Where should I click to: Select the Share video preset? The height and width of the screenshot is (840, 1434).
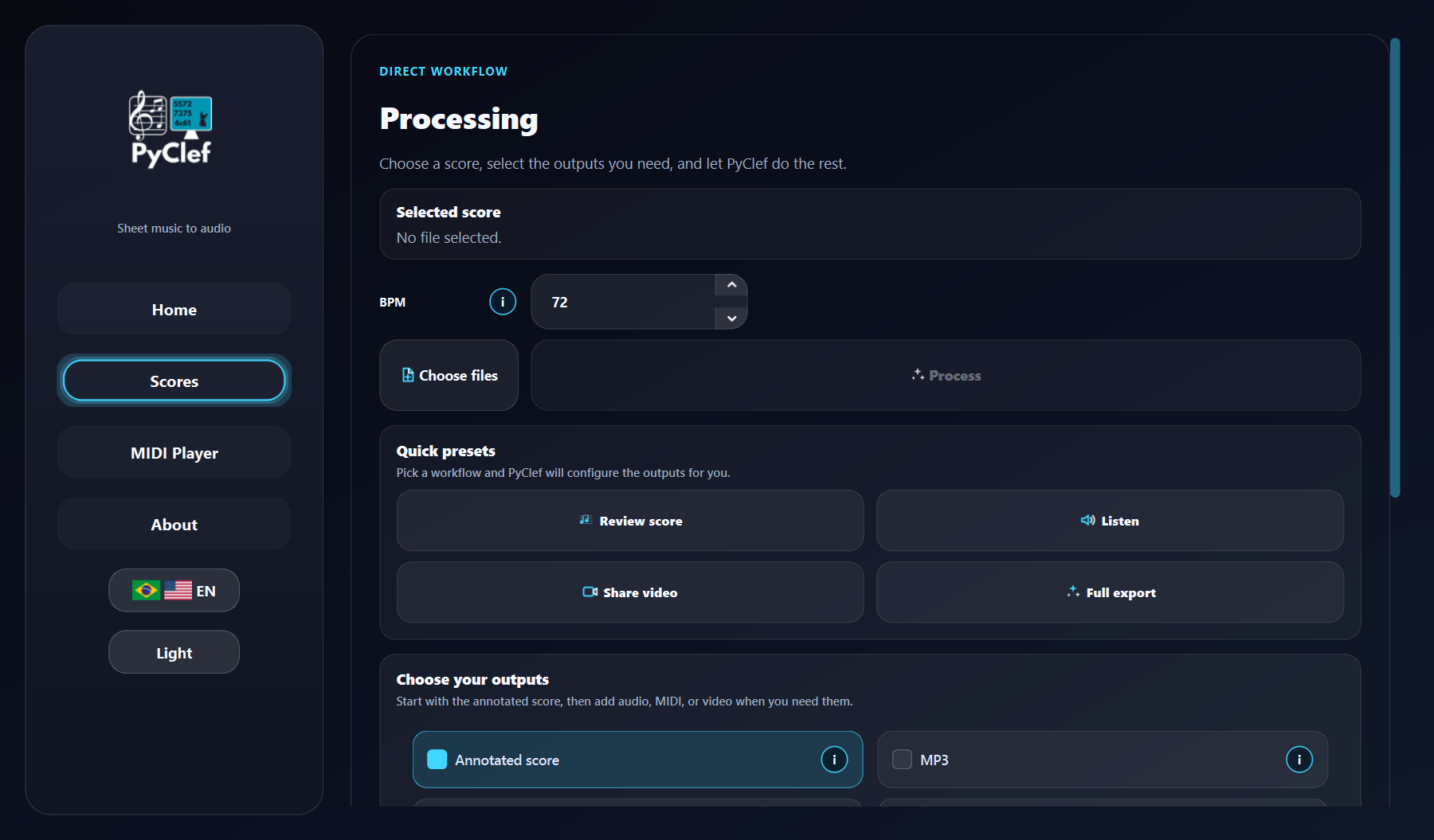pos(630,592)
